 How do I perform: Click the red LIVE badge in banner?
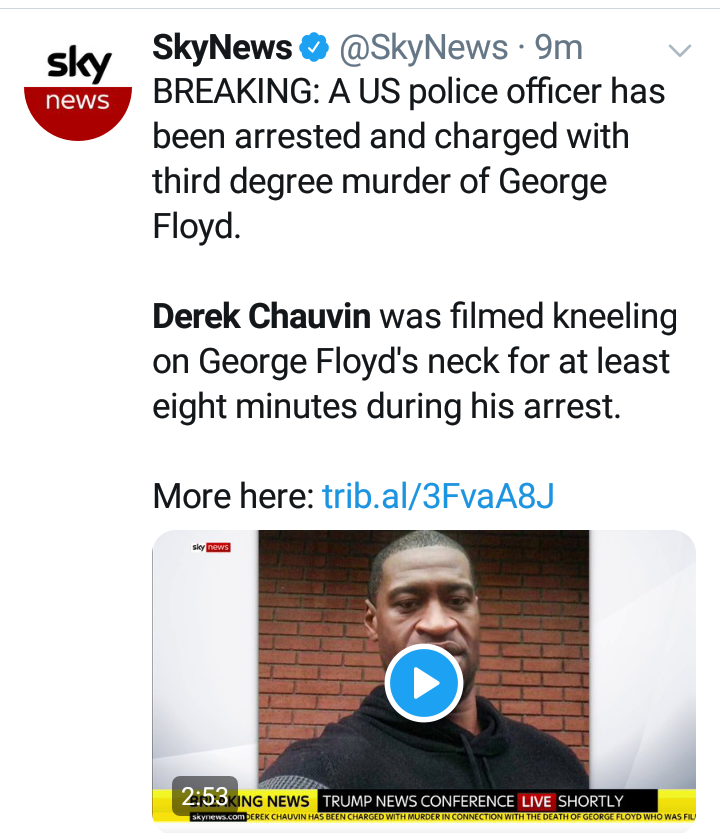tap(535, 801)
